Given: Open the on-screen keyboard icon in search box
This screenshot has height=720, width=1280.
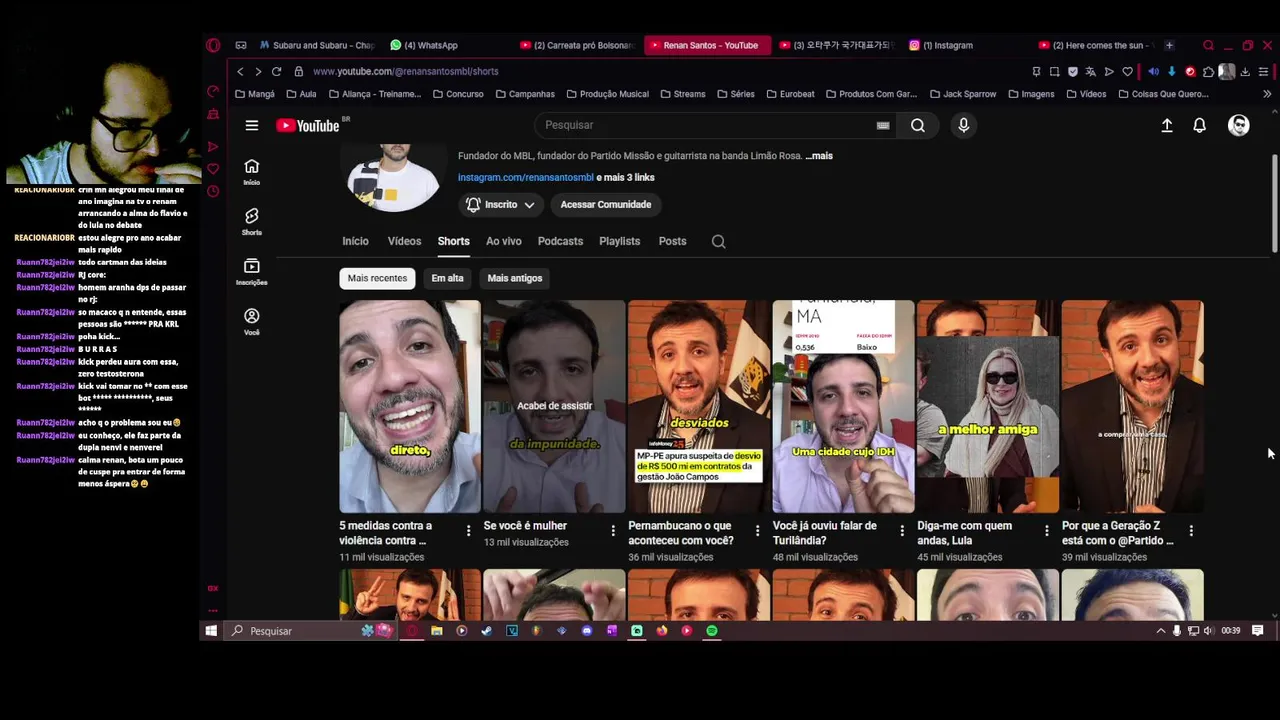Looking at the screenshot, I should pyautogui.click(x=883, y=125).
